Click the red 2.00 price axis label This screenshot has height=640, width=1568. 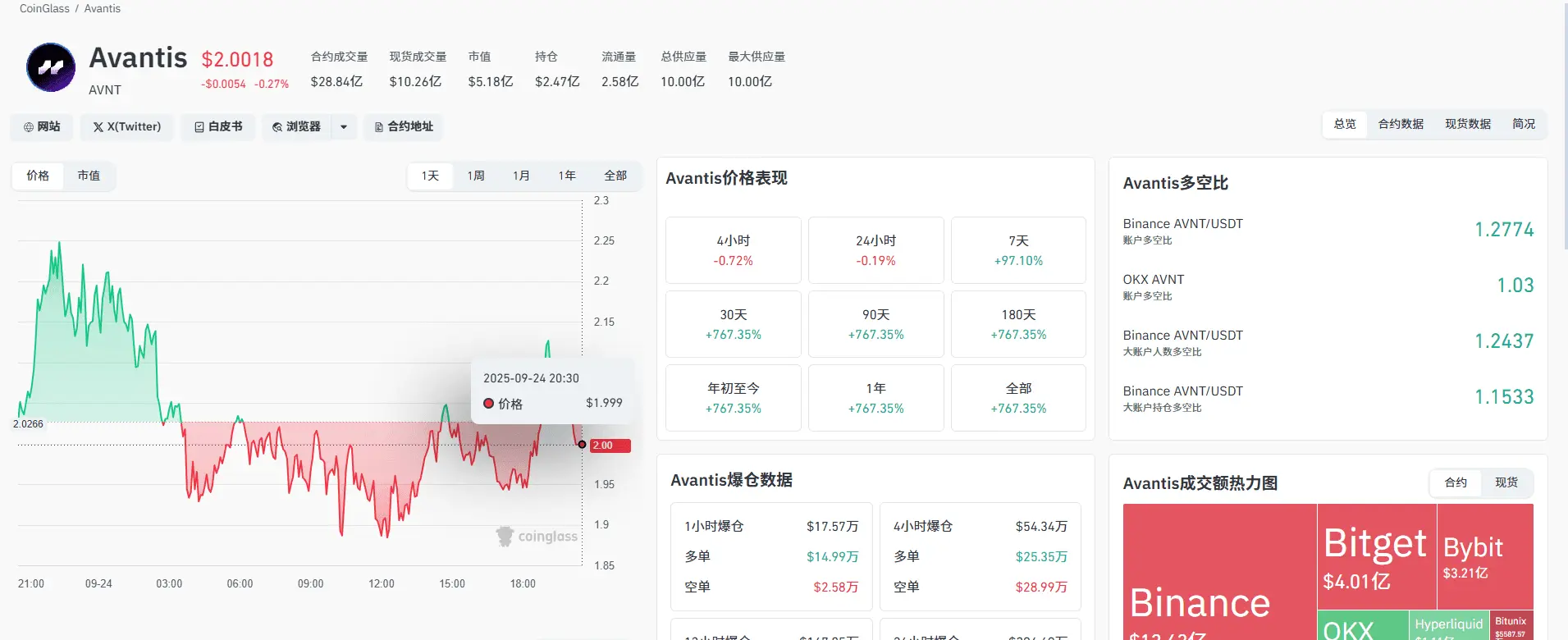pos(610,446)
